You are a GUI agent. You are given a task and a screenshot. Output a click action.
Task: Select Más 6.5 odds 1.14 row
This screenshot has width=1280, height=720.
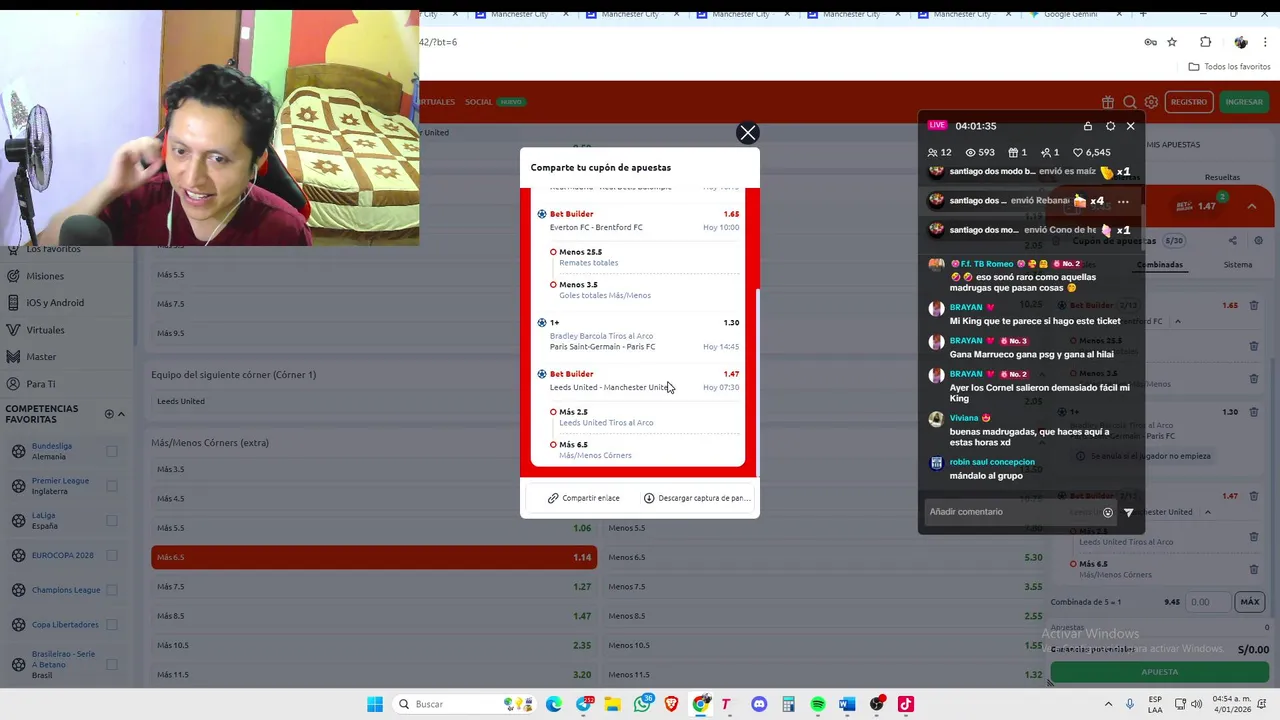[x=374, y=557]
